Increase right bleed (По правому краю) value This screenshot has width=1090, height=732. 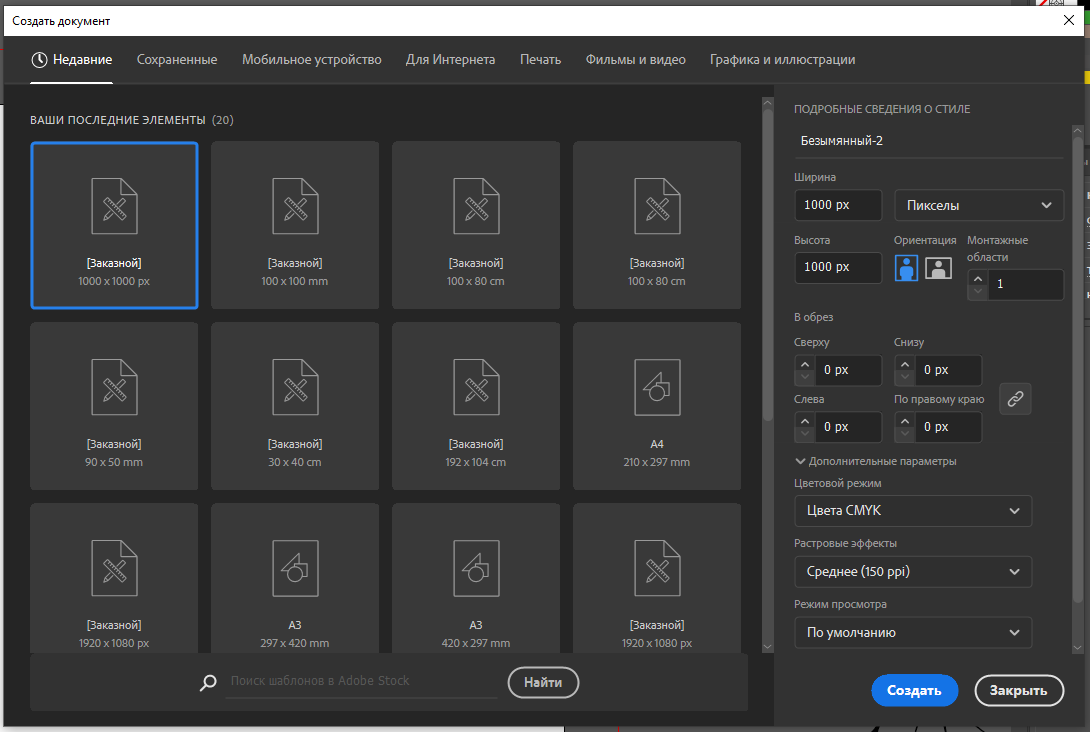(904, 421)
